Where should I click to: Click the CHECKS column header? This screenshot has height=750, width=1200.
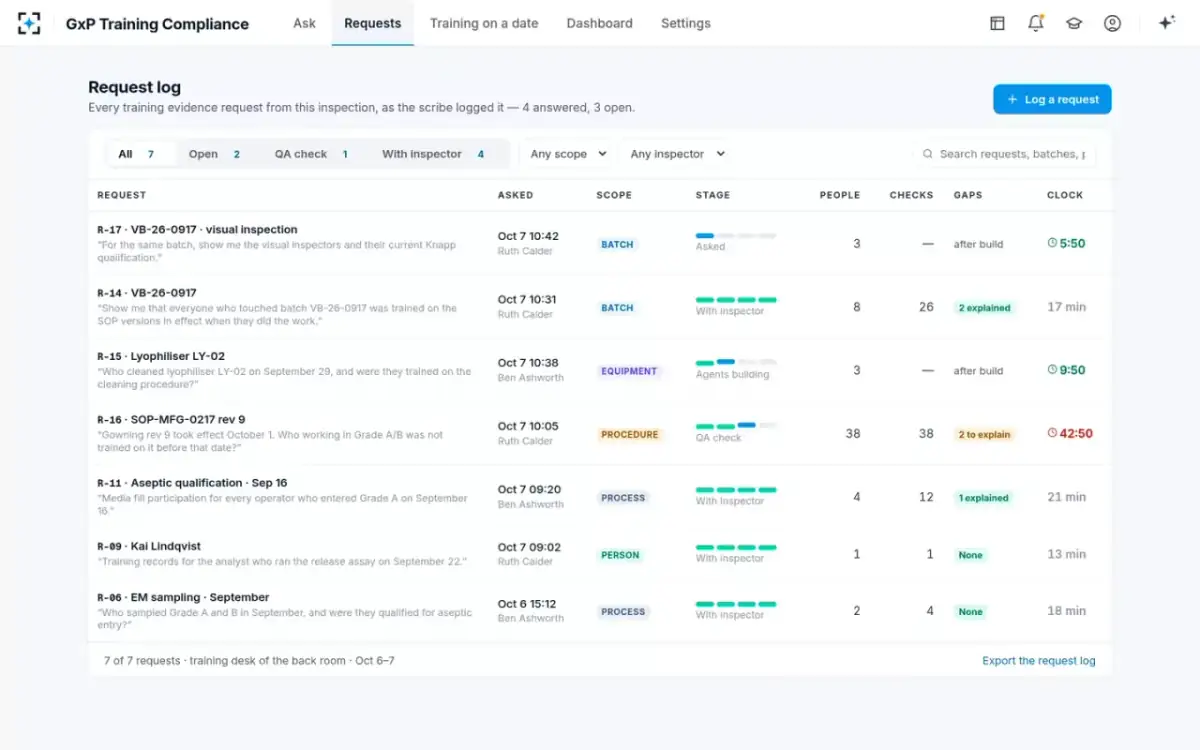(x=911, y=195)
